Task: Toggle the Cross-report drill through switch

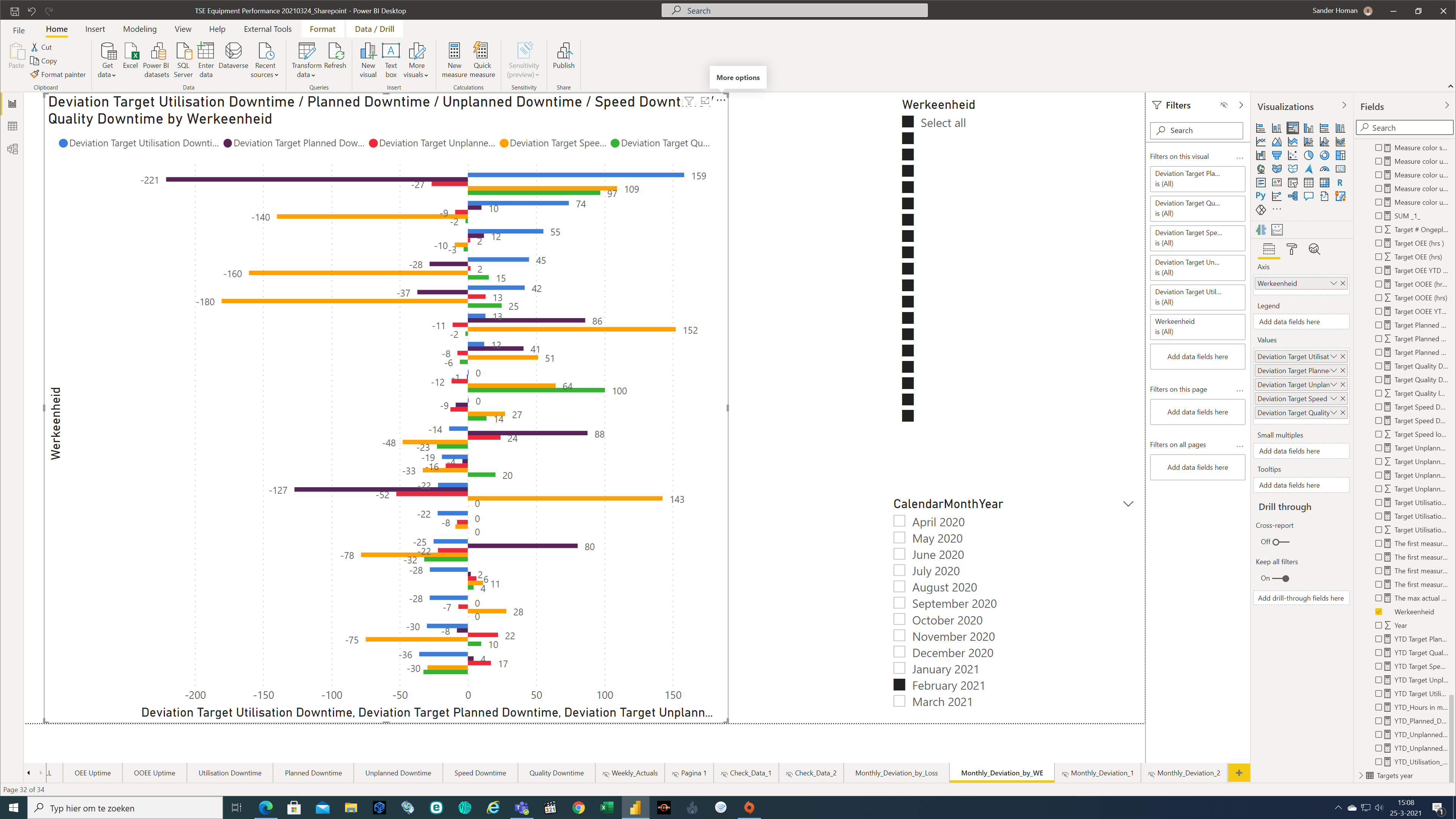Action: 1281,542
